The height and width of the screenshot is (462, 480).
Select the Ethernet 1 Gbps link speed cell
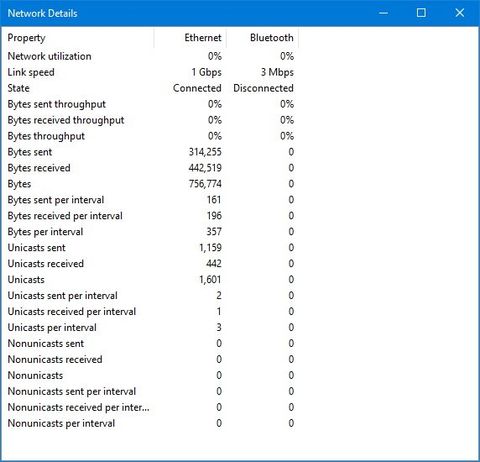tap(206, 72)
